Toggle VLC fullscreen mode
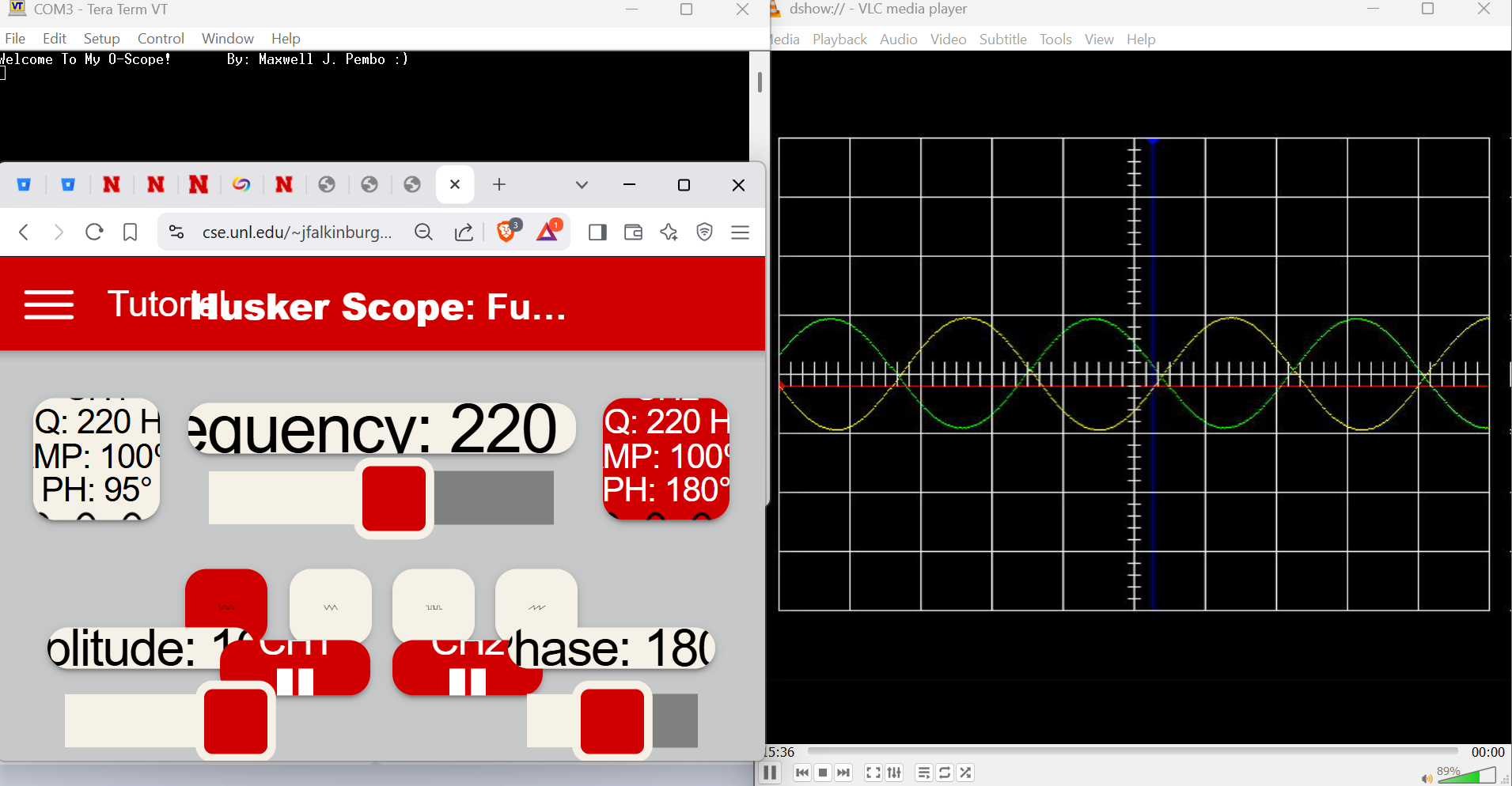Image resolution: width=1512 pixels, height=786 pixels. tap(873, 773)
